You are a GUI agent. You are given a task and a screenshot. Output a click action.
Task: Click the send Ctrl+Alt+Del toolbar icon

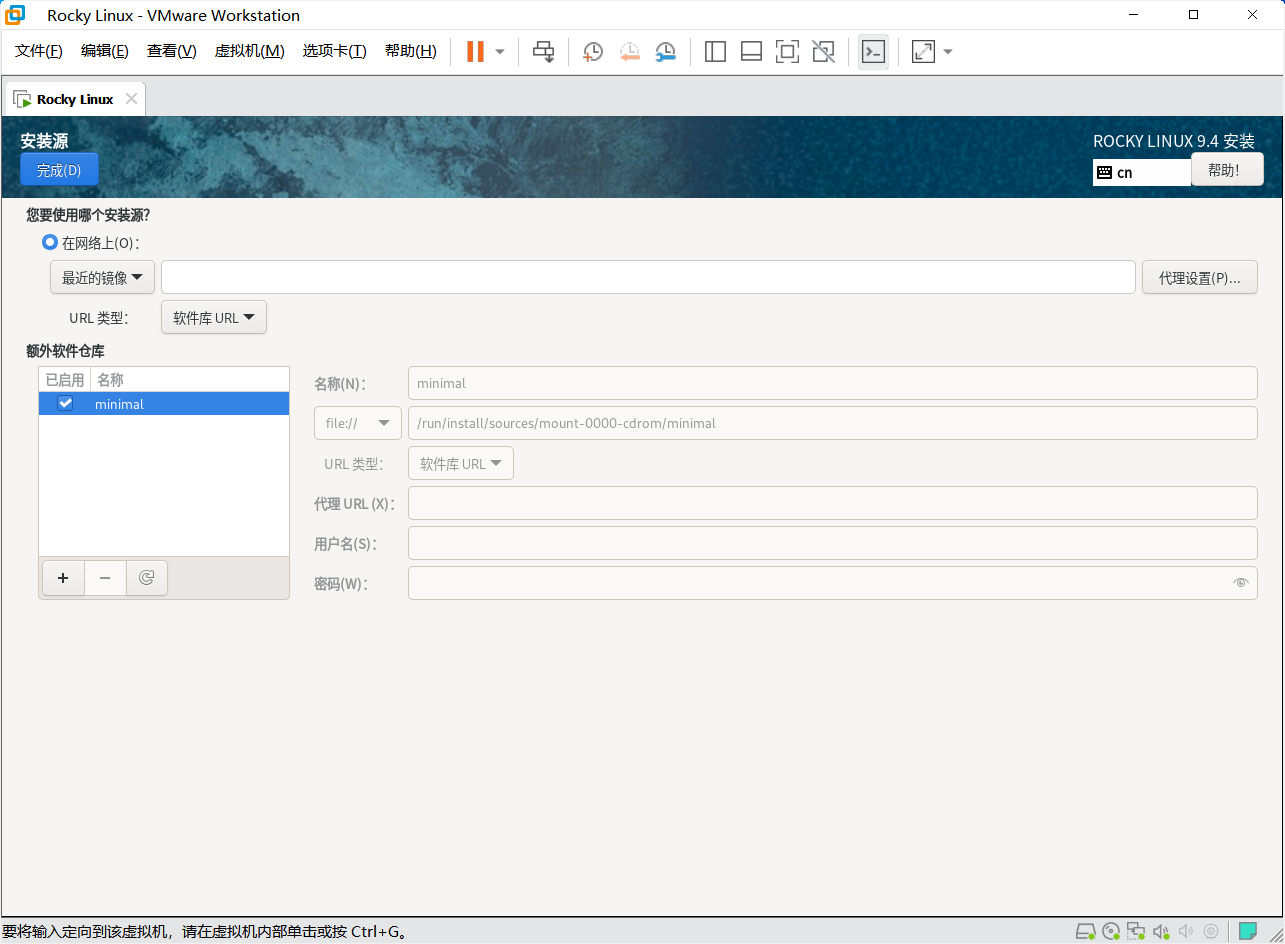543,52
